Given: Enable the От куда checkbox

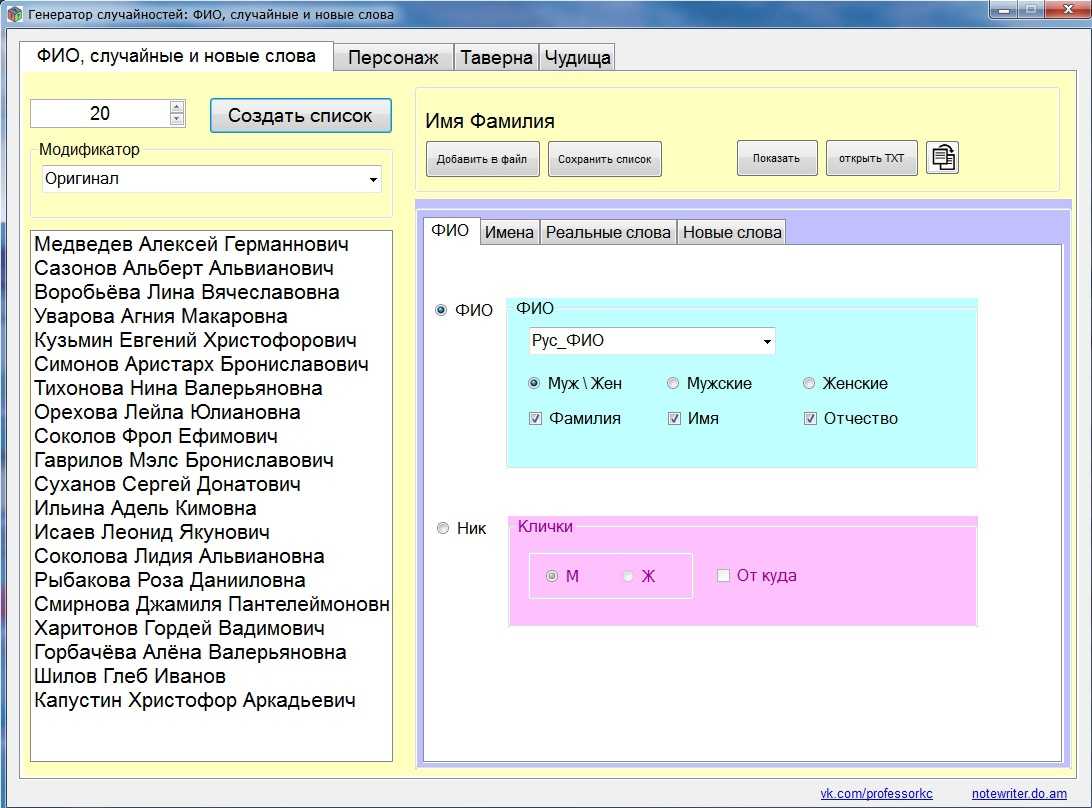Looking at the screenshot, I should click(x=724, y=575).
